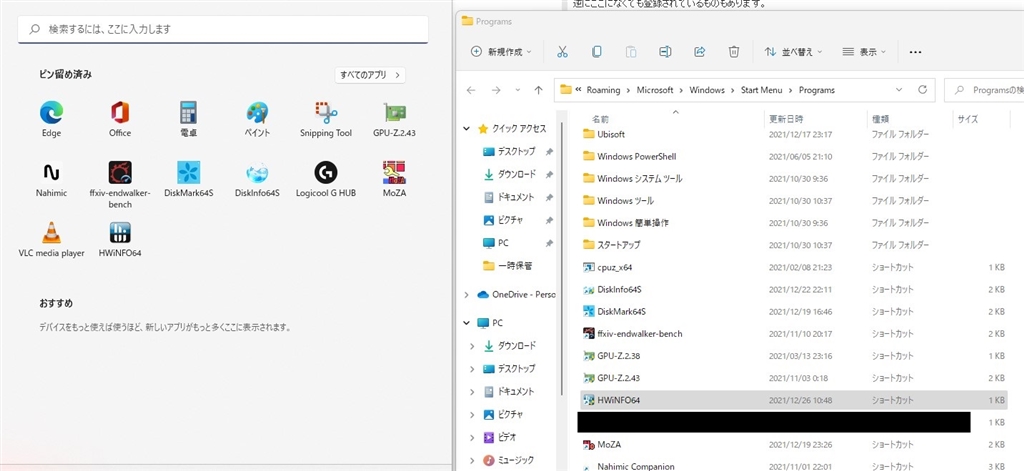Screen dimensions: 1024x471
Task: Click the Cut scissors icon in Explorer toolbar
Action: click(x=562, y=52)
